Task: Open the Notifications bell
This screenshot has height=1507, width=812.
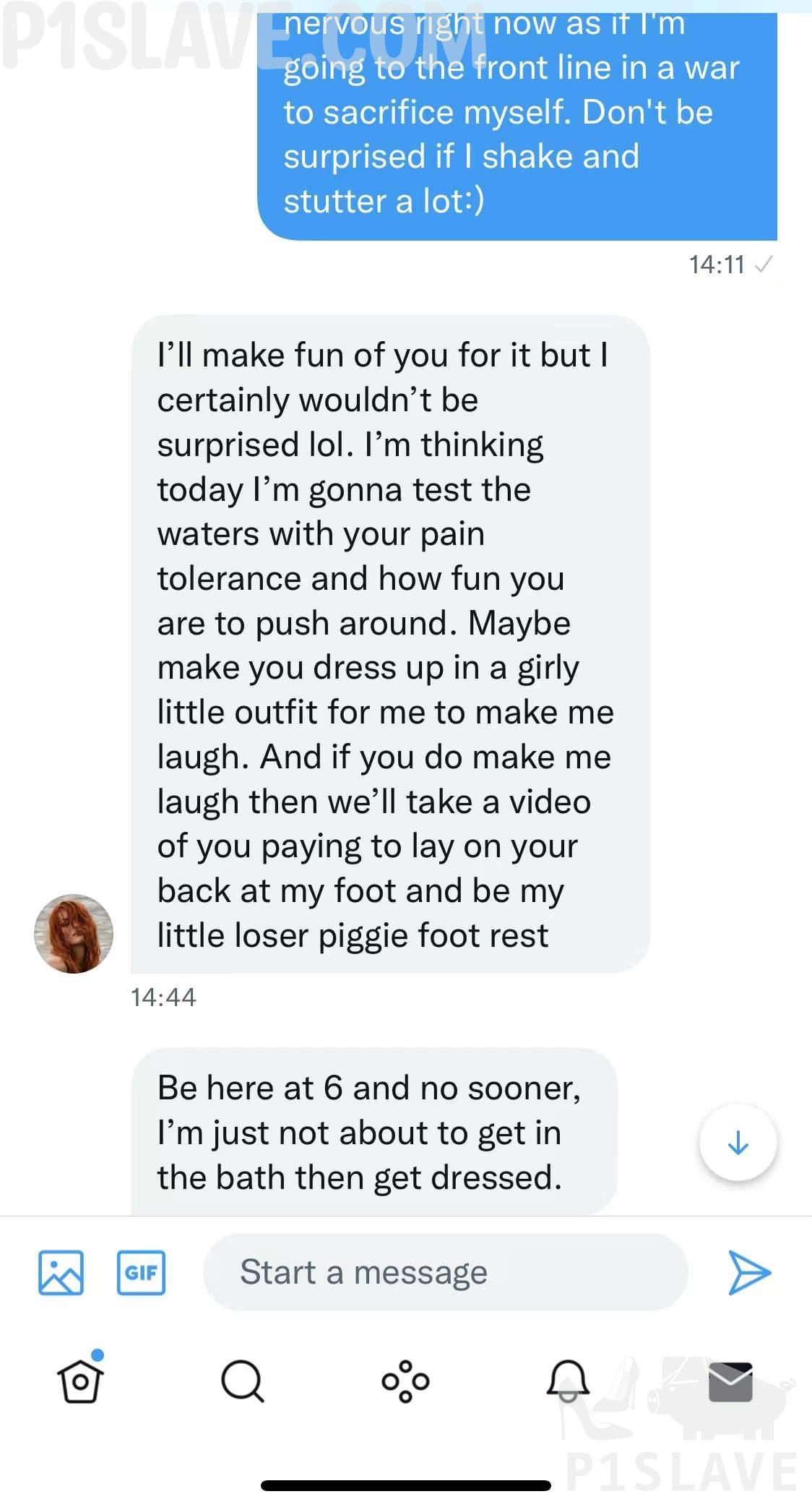Action: 568,1381
